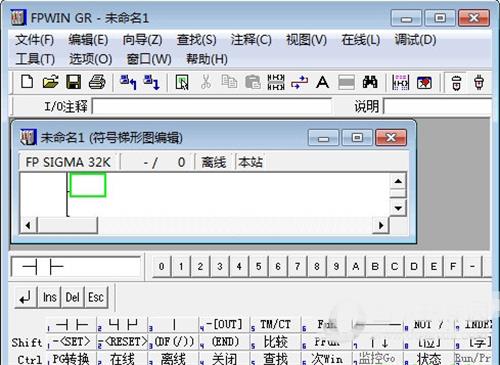Click the paste clipboard icon
This screenshot has height=365, width=500.
coord(253,82)
